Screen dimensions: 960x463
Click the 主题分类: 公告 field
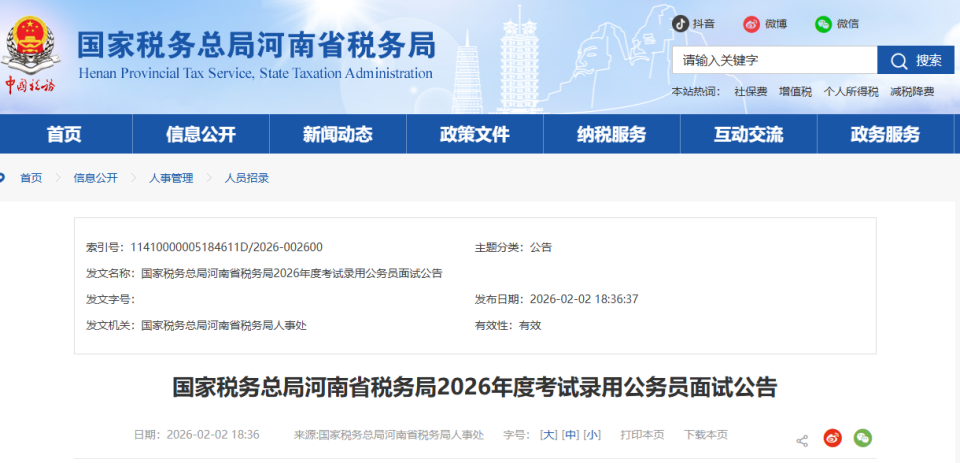[x=514, y=247]
